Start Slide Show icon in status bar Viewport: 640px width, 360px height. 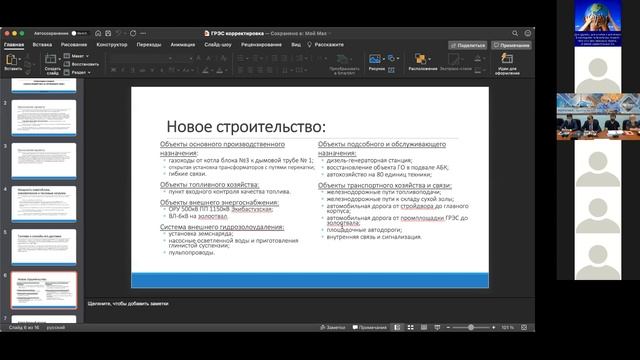[437, 327]
